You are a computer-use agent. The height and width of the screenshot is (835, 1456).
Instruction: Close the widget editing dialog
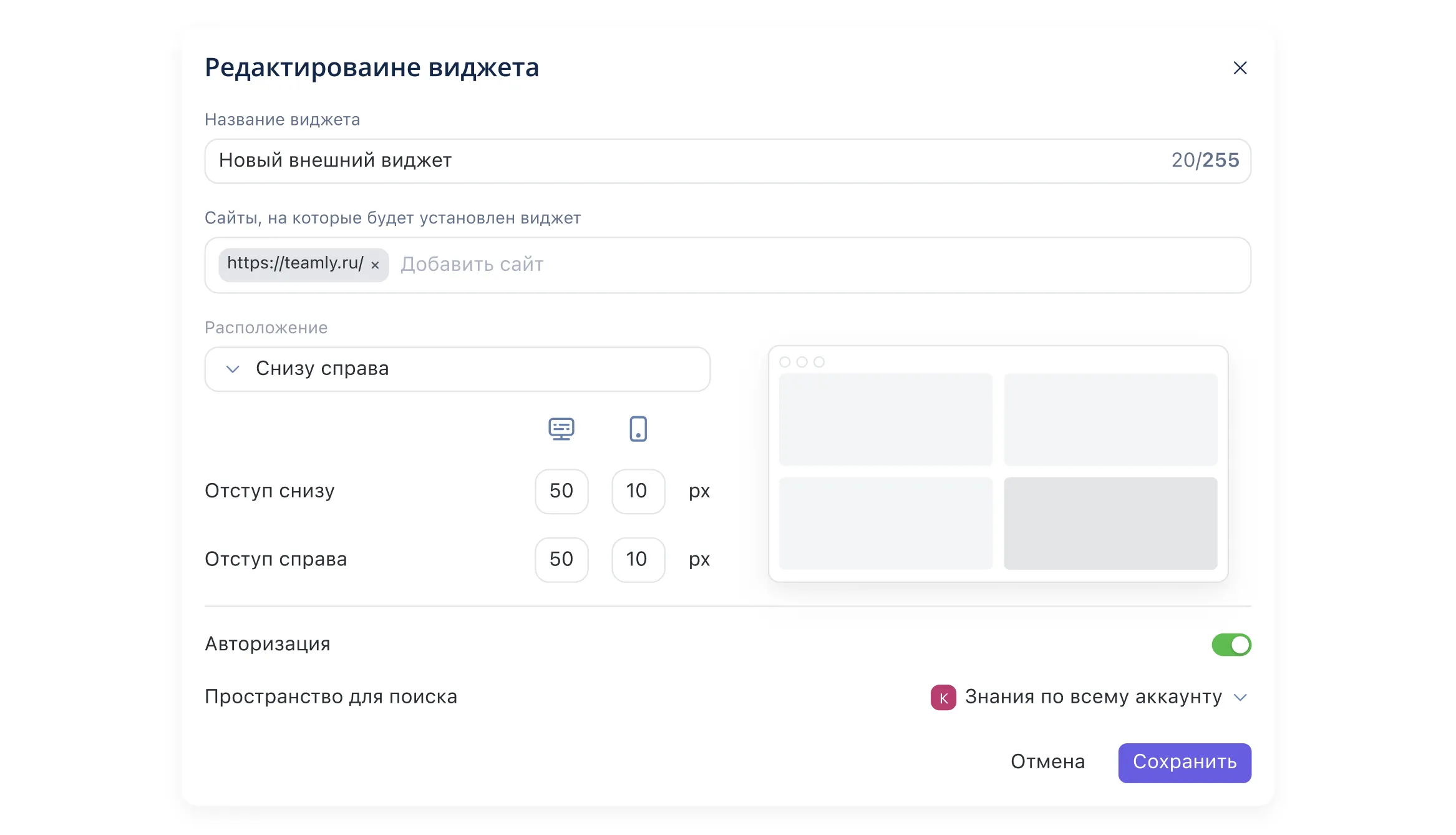[x=1240, y=68]
